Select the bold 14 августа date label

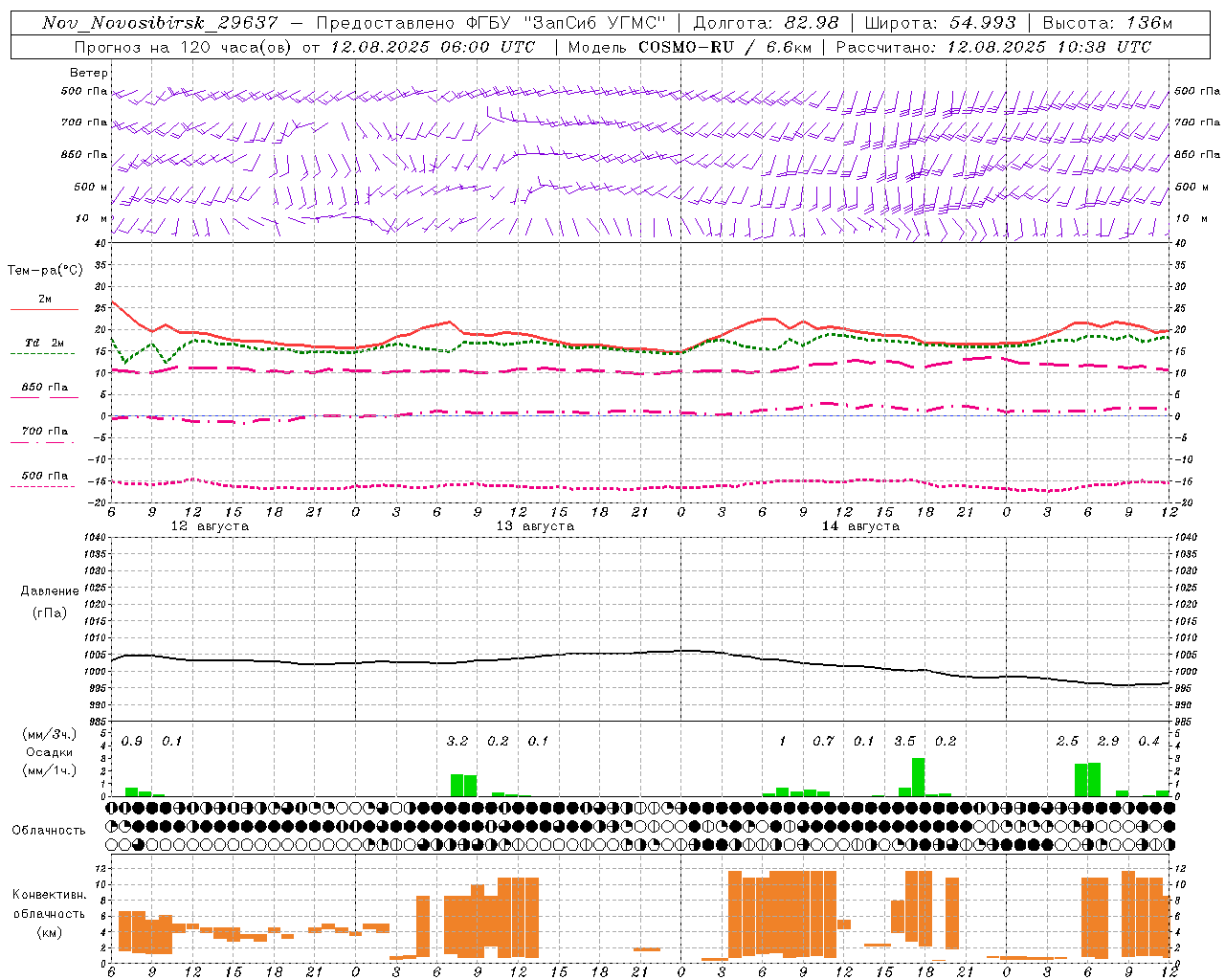click(860, 526)
